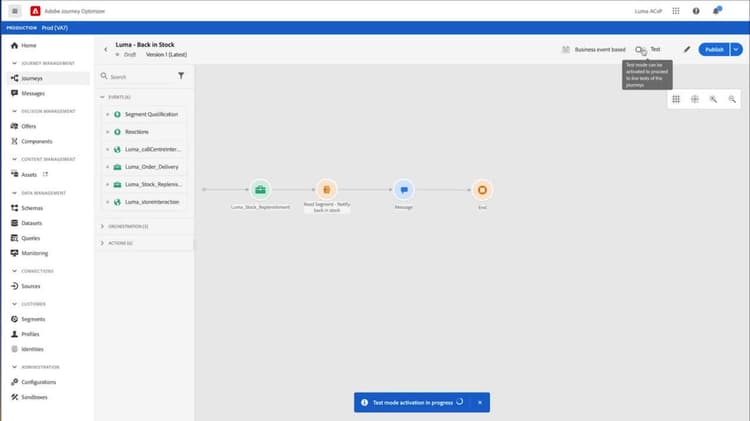Open the hamburger navigation menu

[x=15, y=11]
